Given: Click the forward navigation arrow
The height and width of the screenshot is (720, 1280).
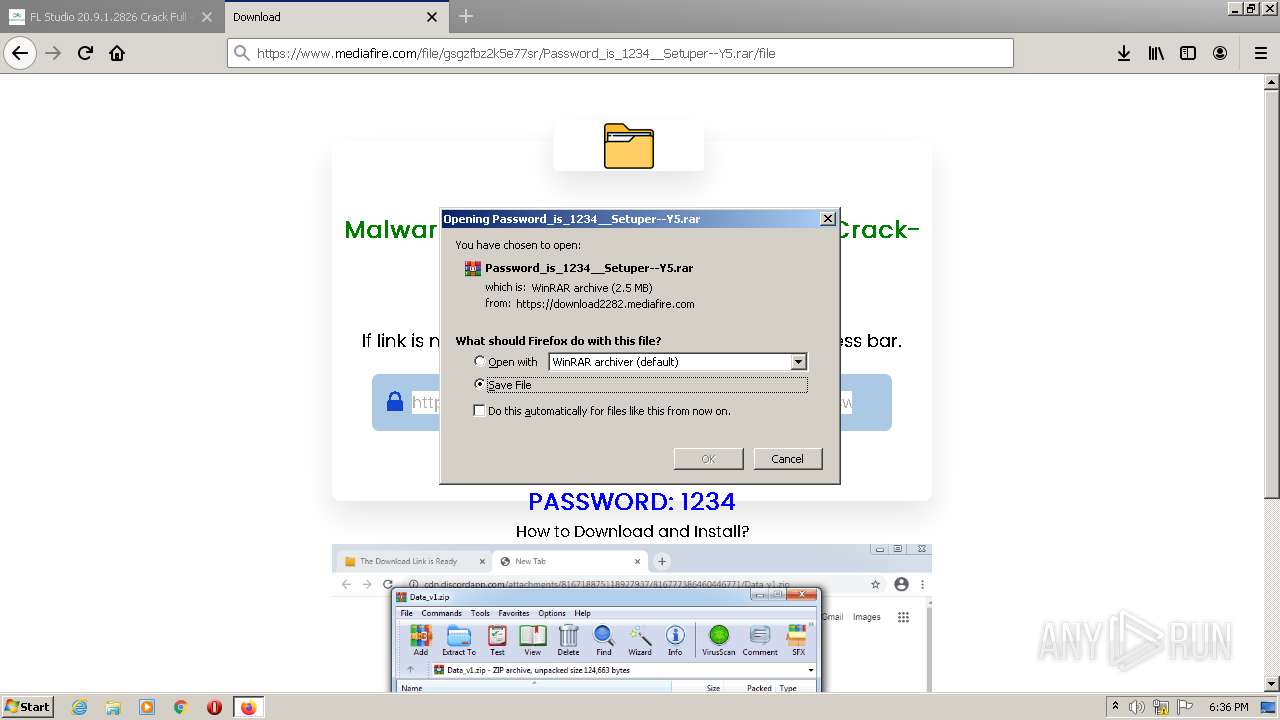Looking at the screenshot, I should [x=53, y=53].
